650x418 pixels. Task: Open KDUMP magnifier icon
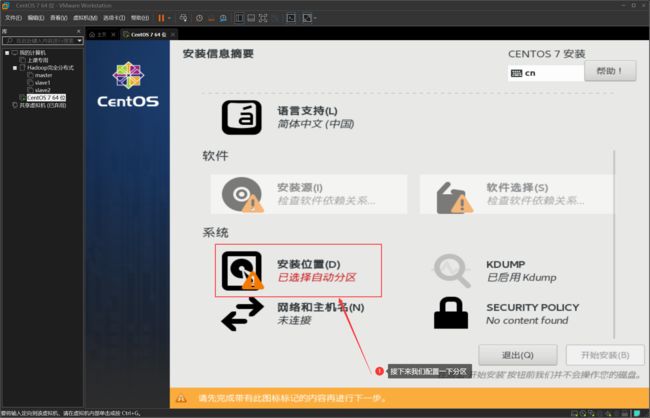(x=452, y=271)
